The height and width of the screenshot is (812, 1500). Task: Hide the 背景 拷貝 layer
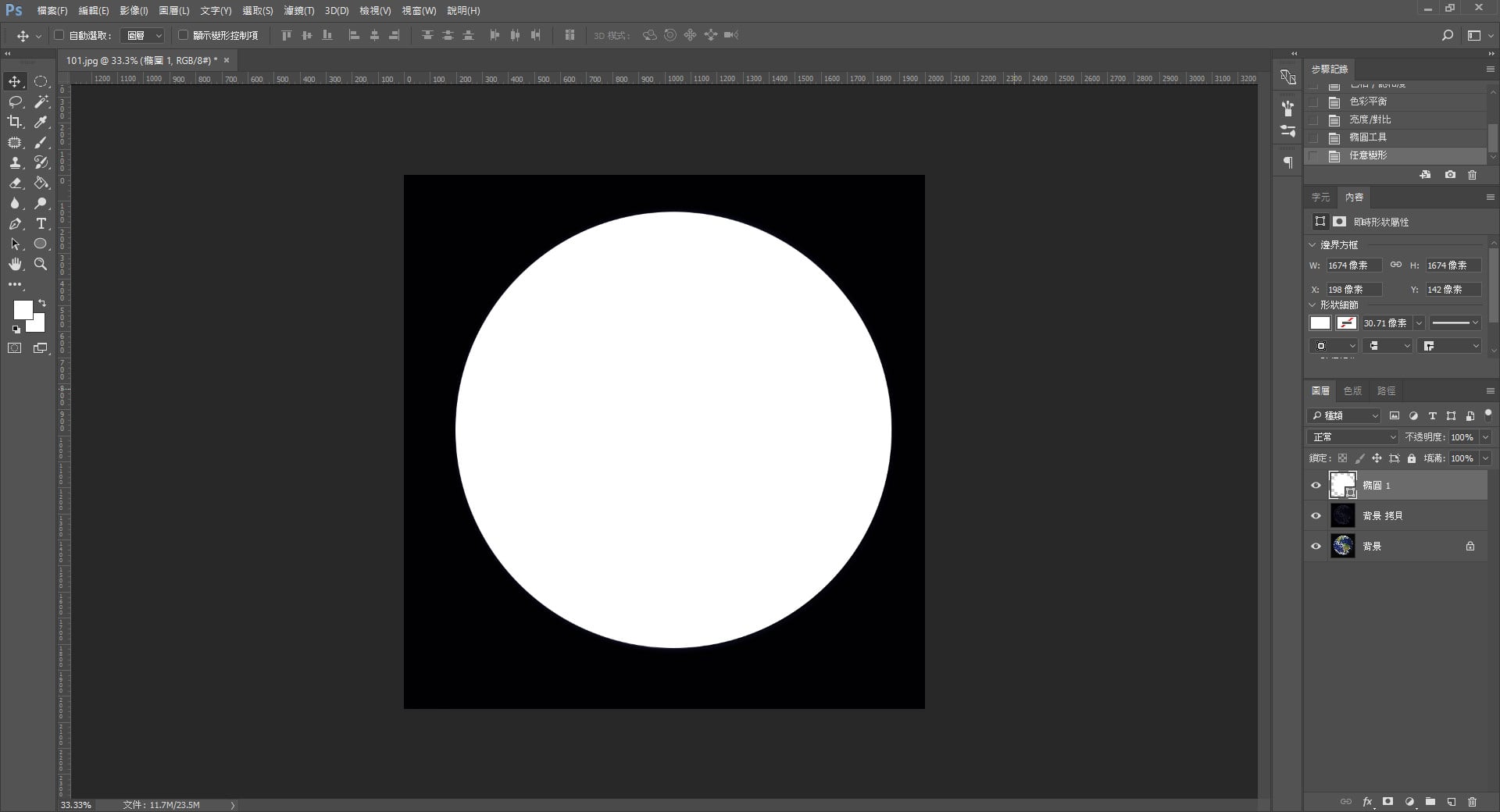[1316, 516]
